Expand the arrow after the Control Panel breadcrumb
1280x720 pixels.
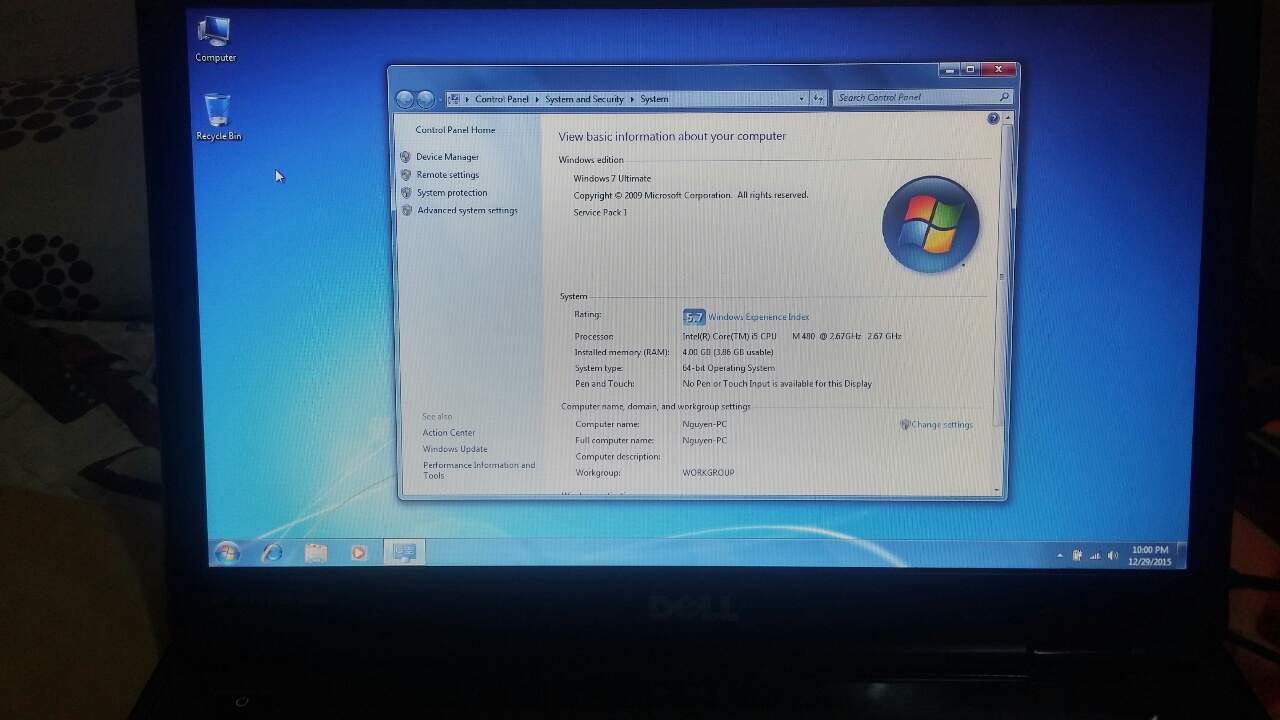[x=537, y=99]
